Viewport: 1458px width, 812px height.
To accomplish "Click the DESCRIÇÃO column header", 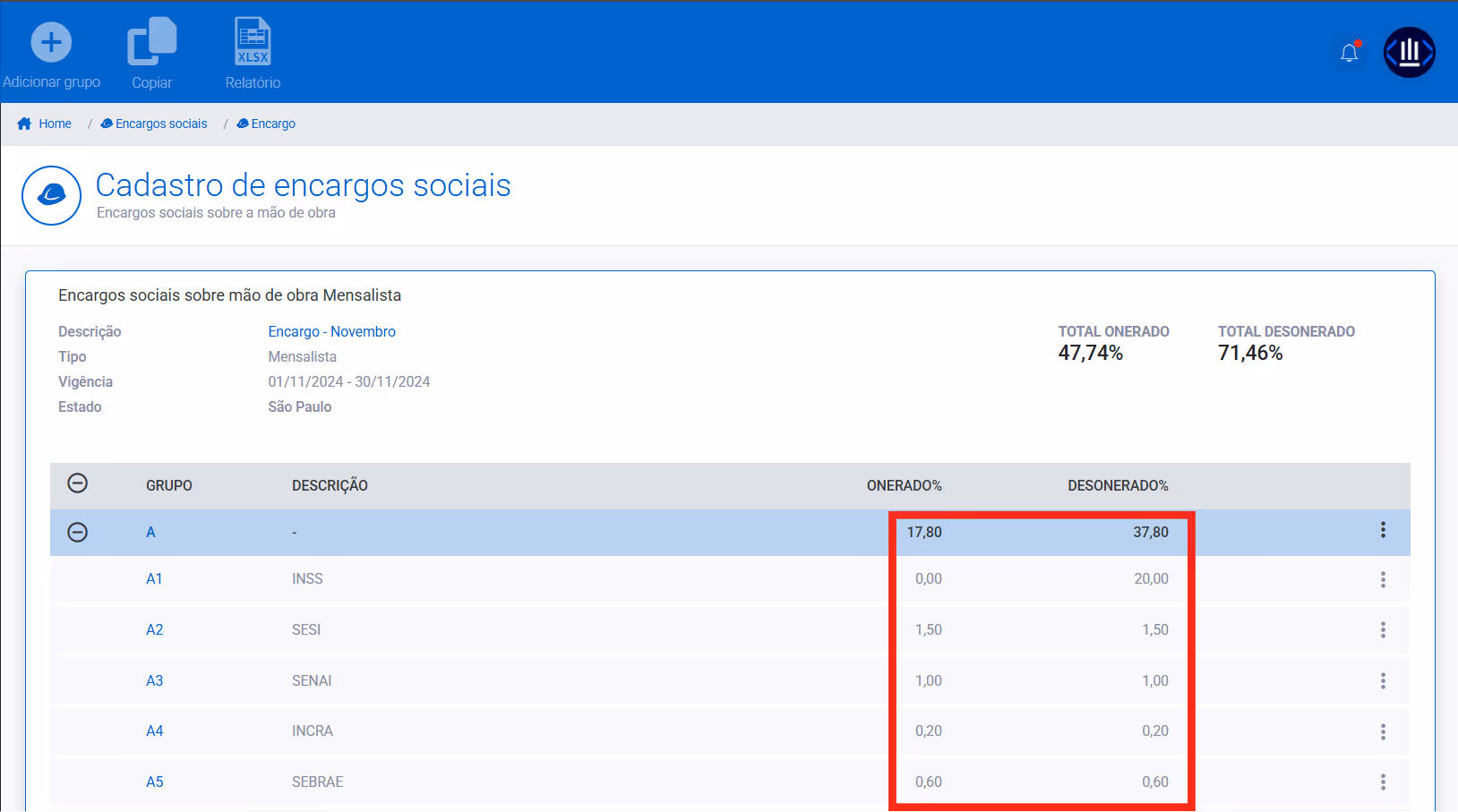I will [330, 485].
